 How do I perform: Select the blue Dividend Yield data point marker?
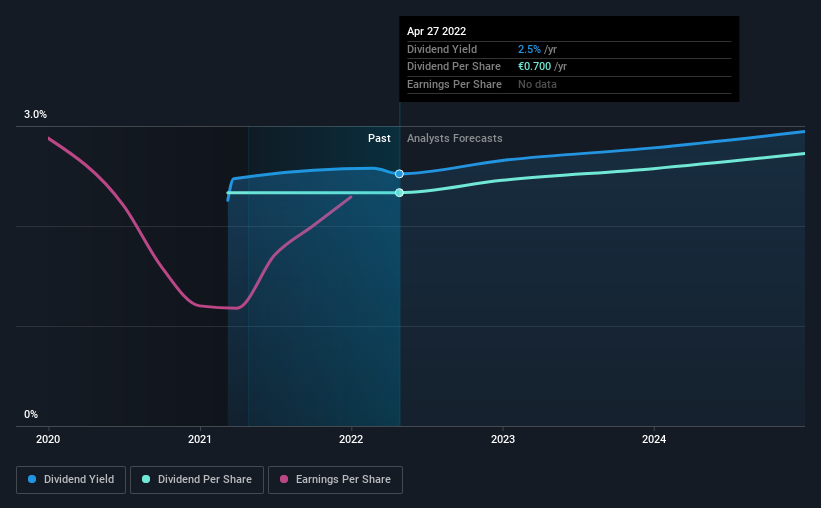[399, 174]
